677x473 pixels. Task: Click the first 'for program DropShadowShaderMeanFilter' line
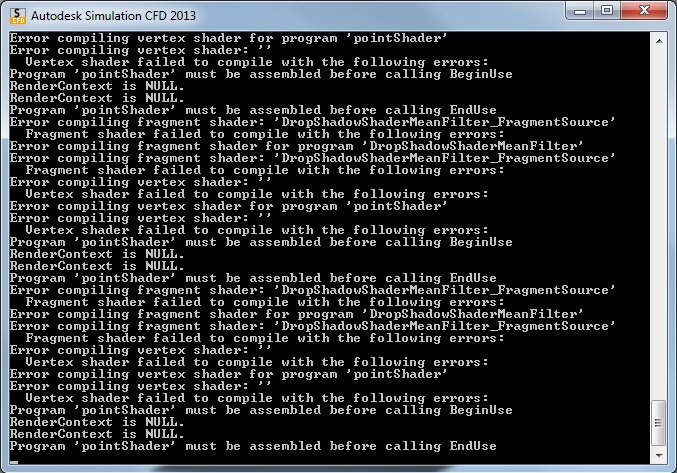[297, 146]
